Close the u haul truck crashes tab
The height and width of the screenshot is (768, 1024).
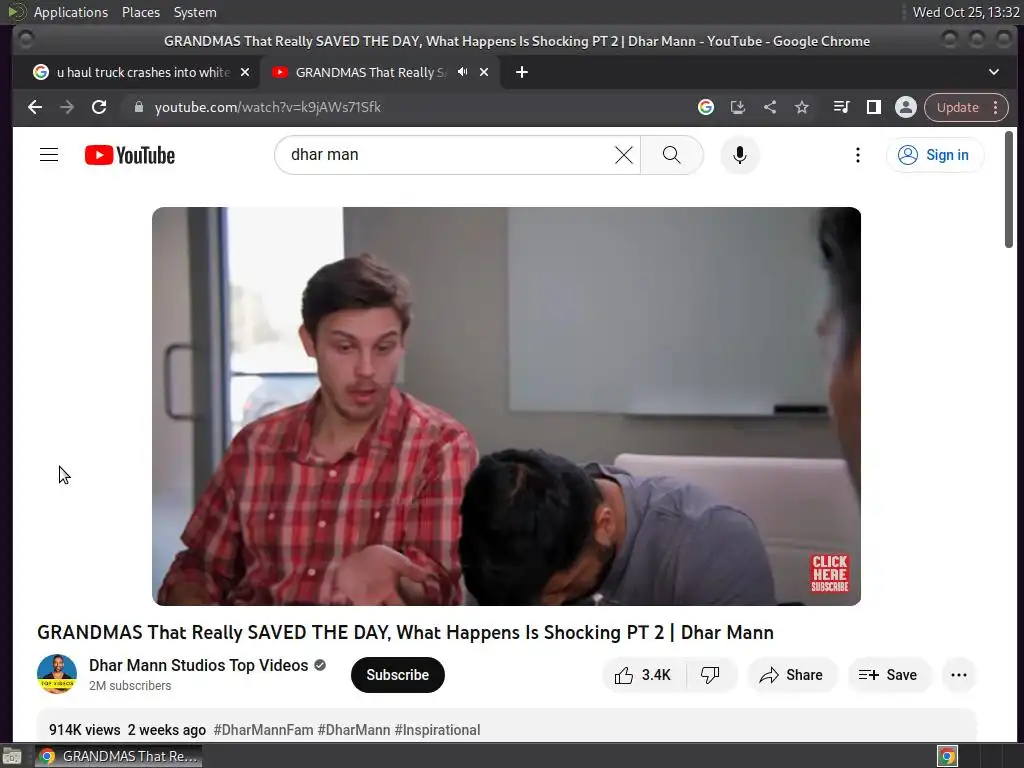tap(245, 72)
